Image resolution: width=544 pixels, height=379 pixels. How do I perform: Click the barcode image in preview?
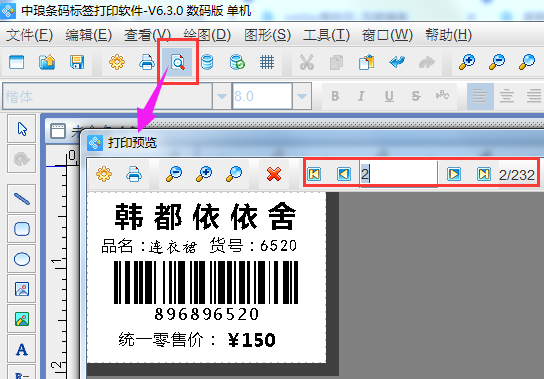click(206, 283)
